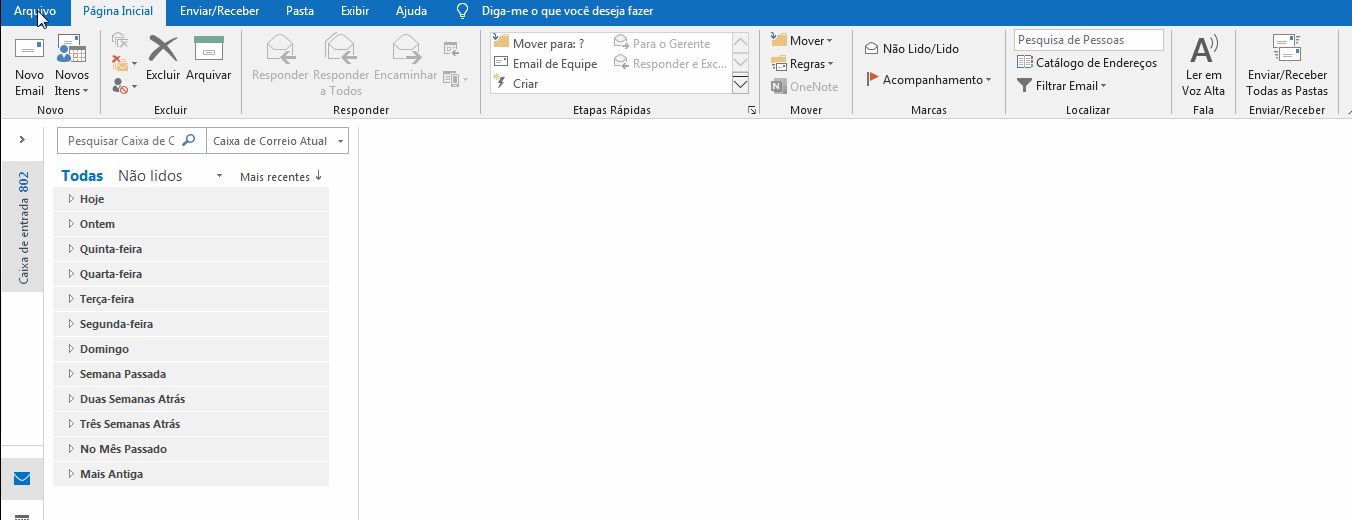
Task: Reverse sort order with arrow
Action: coord(318,176)
